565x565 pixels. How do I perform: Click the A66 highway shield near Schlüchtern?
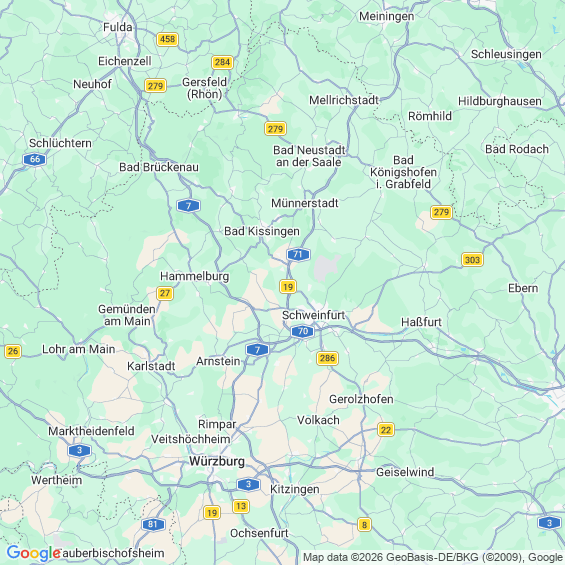(x=35, y=159)
